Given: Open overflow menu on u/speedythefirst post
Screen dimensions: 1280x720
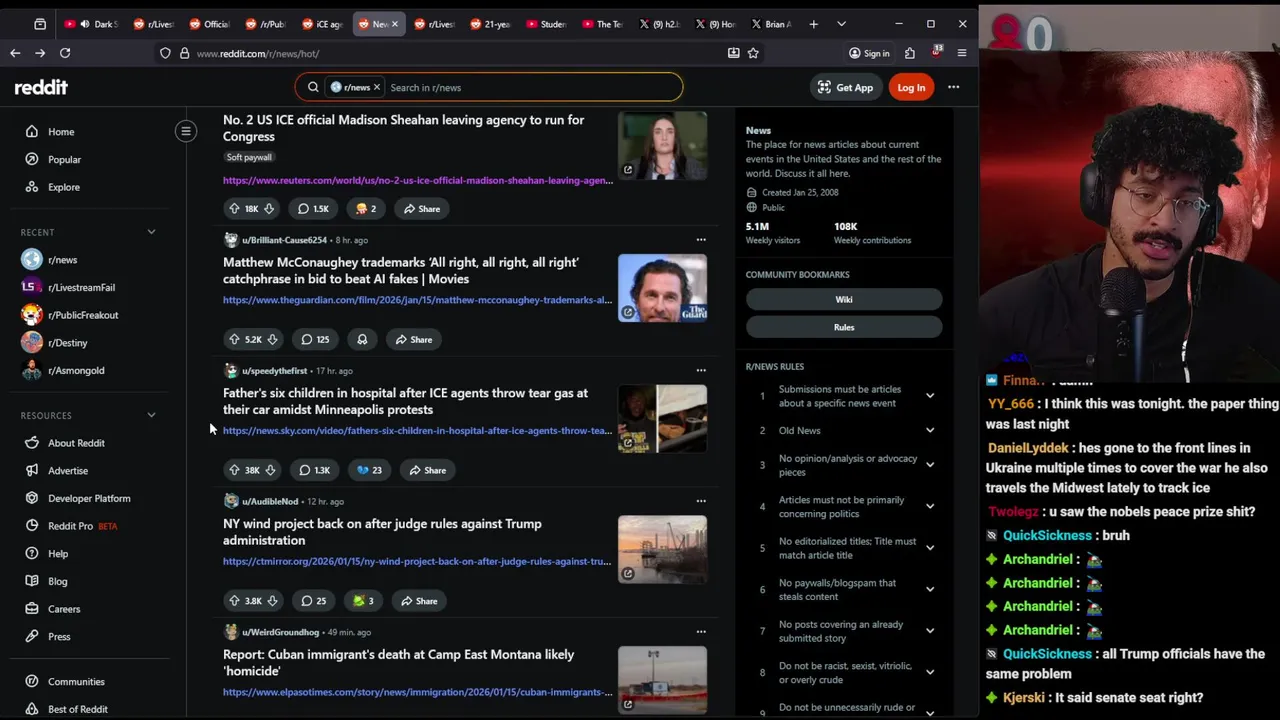Looking at the screenshot, I should pos(701,371).
